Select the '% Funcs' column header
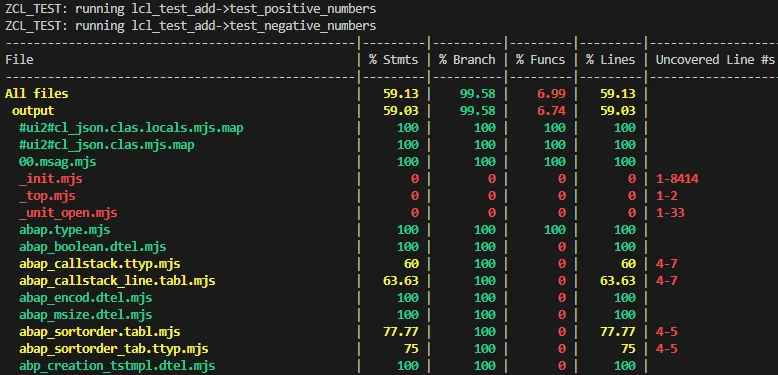 [540, 60]
